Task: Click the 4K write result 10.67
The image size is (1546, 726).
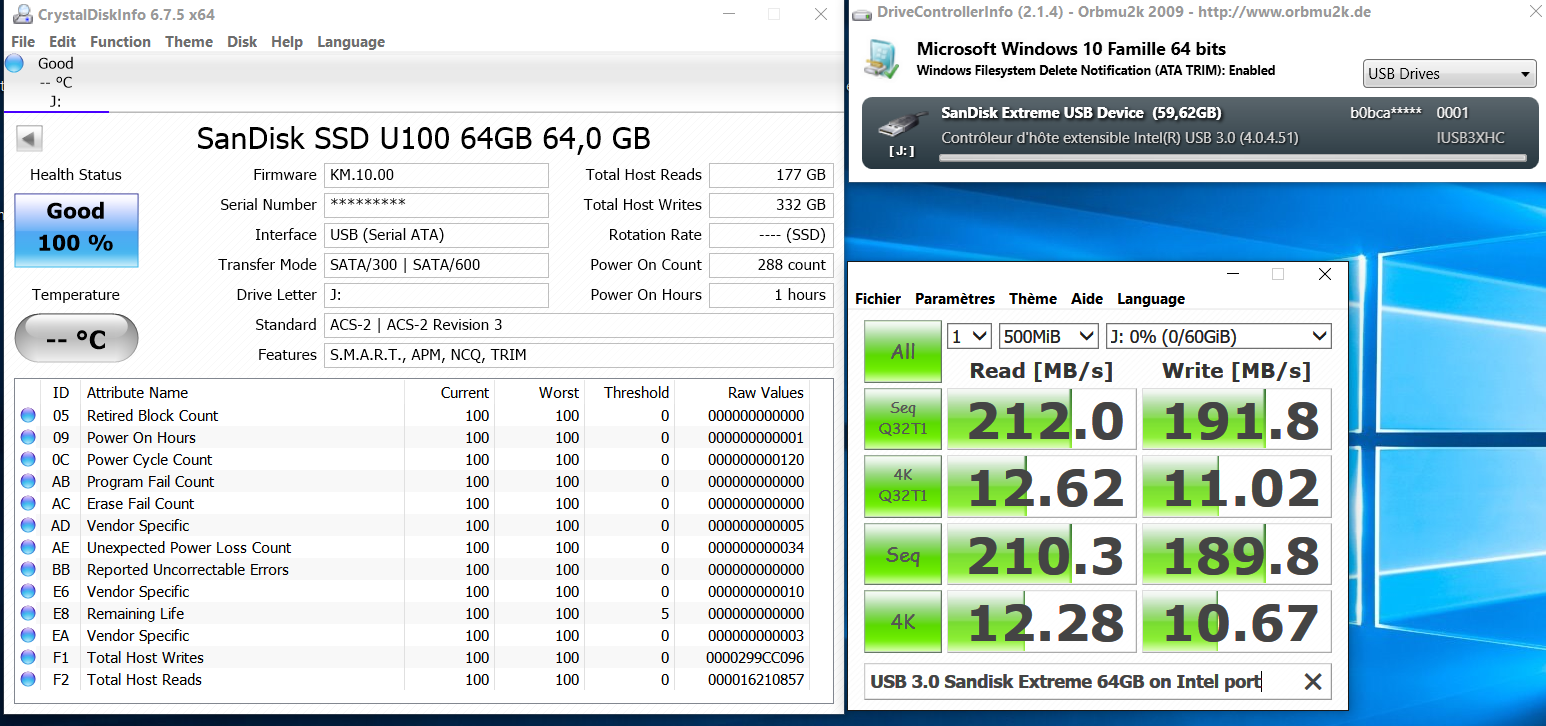Action: 1237,621
